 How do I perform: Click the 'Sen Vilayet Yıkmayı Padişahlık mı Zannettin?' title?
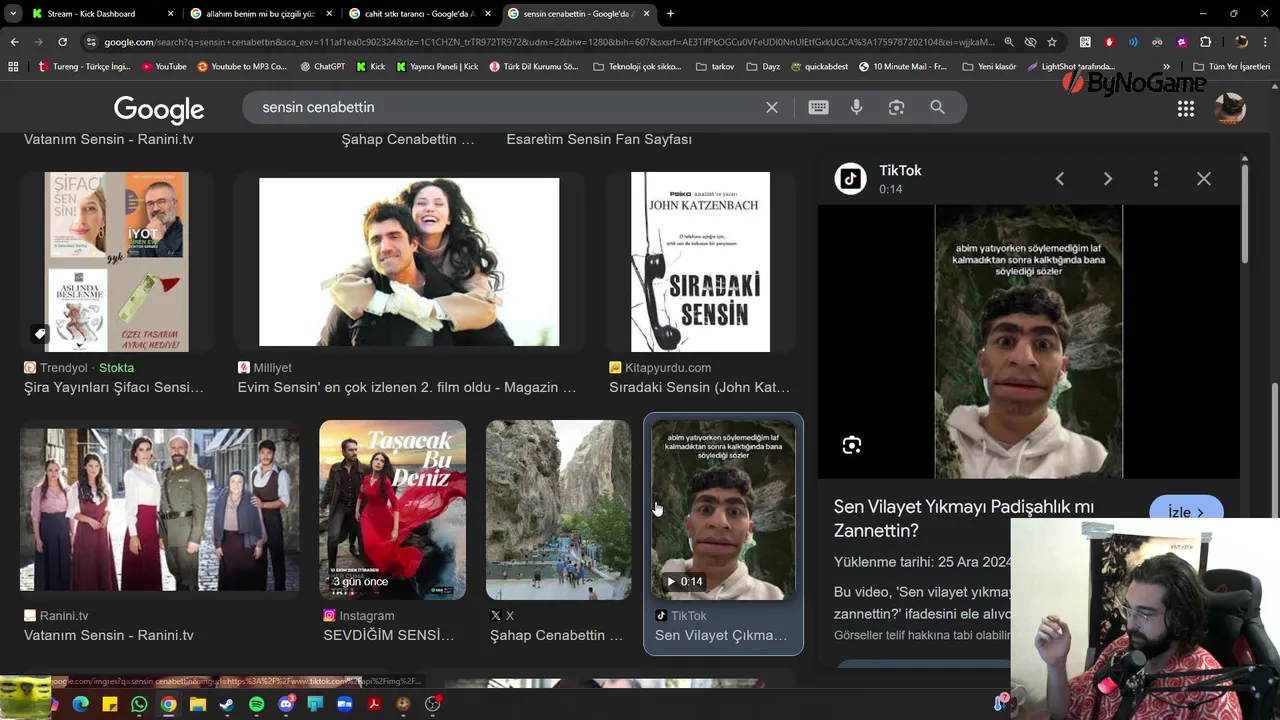pos(964,519)
